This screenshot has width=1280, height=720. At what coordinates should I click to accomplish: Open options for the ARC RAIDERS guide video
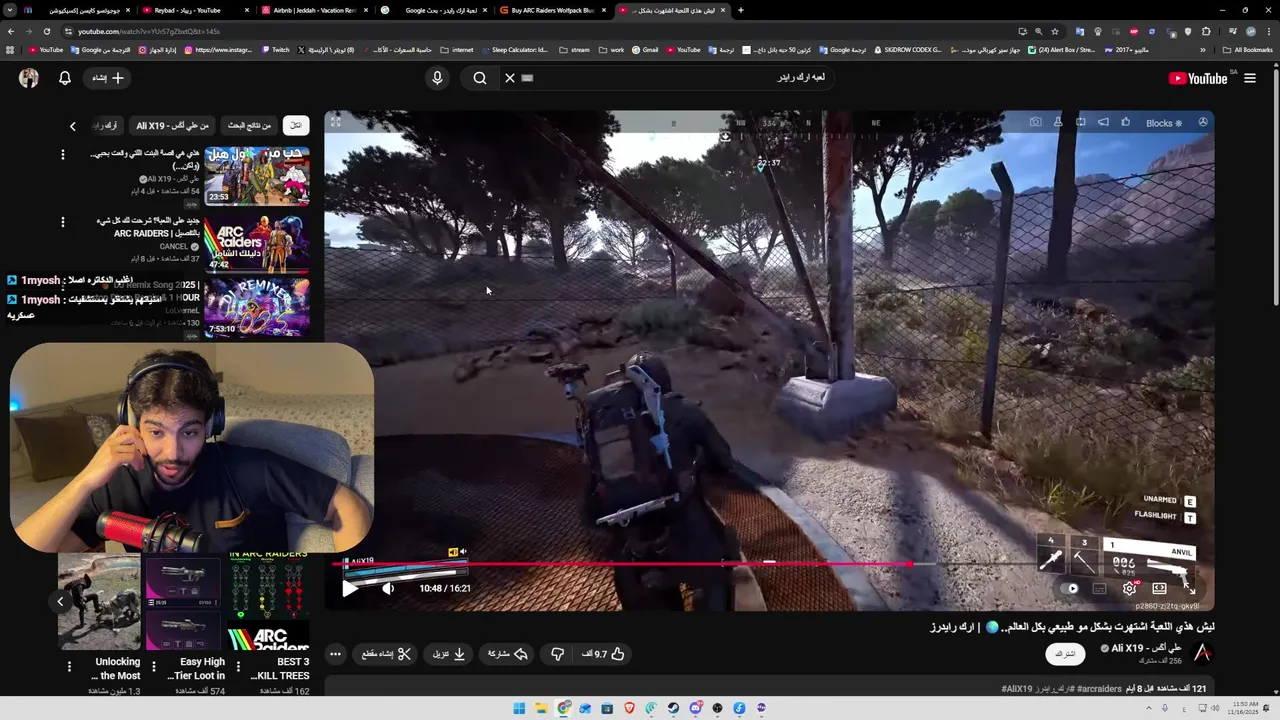click(63, 222)
